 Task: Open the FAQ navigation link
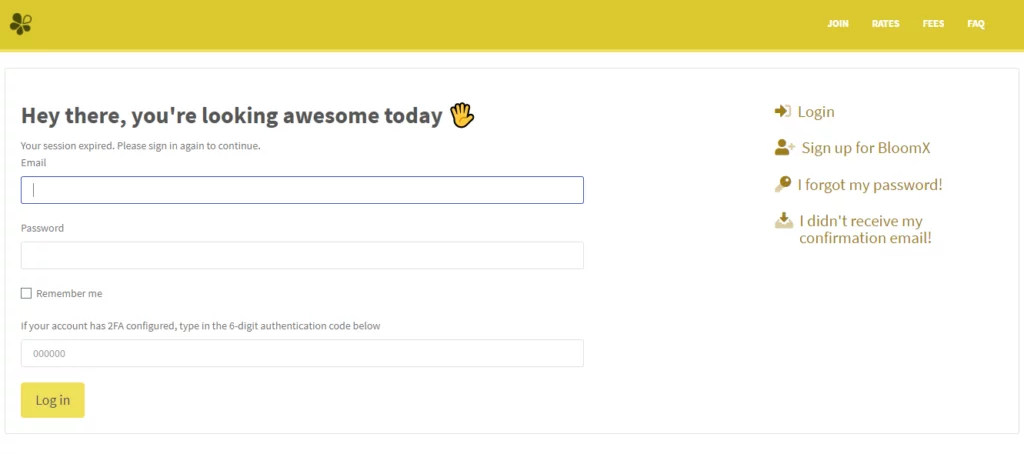point(976,24)
